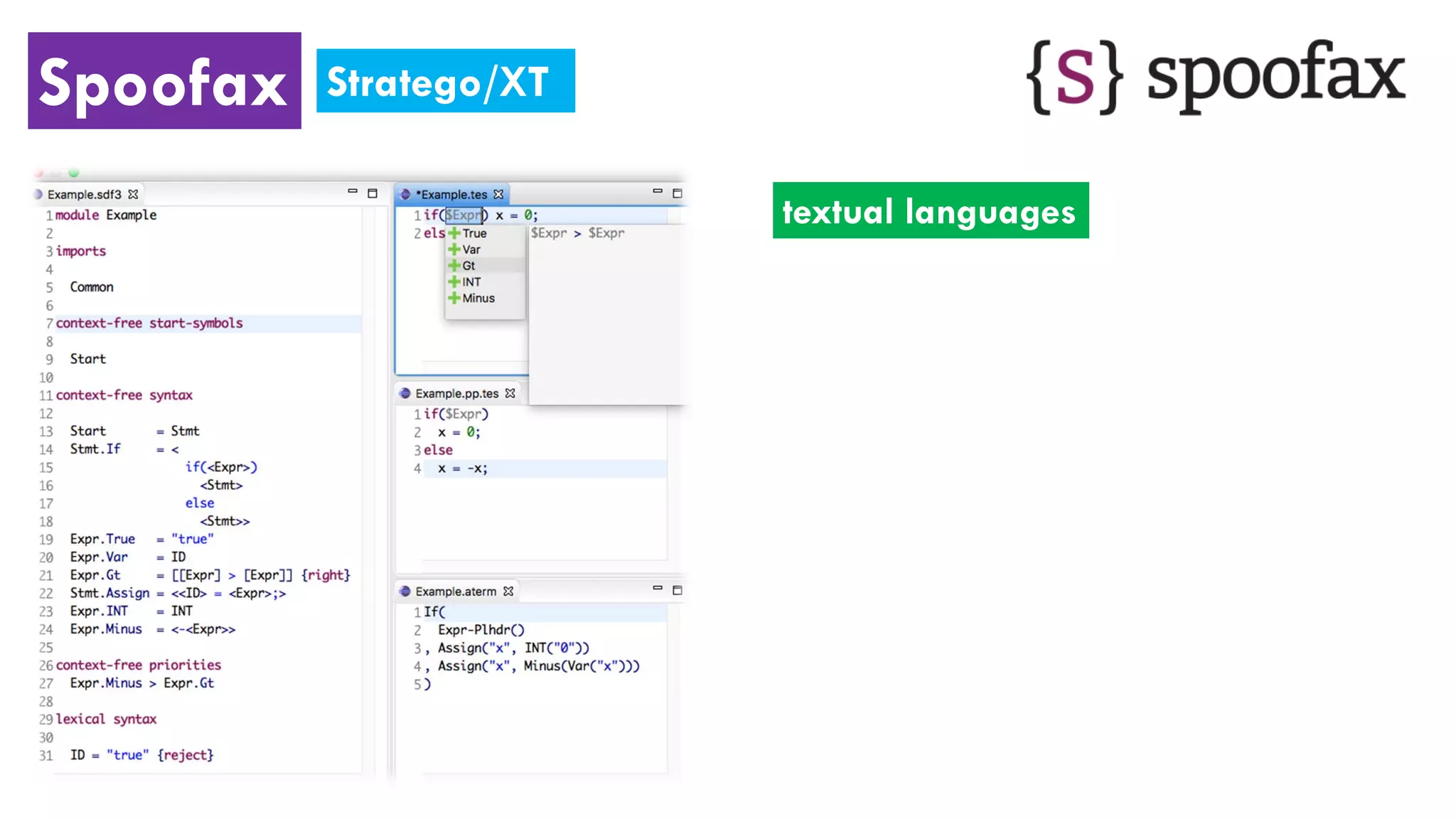Screen dimensions: 1456x819
Task: Click the $Expr placeholder in Example.tes
Action: [464, 215]
